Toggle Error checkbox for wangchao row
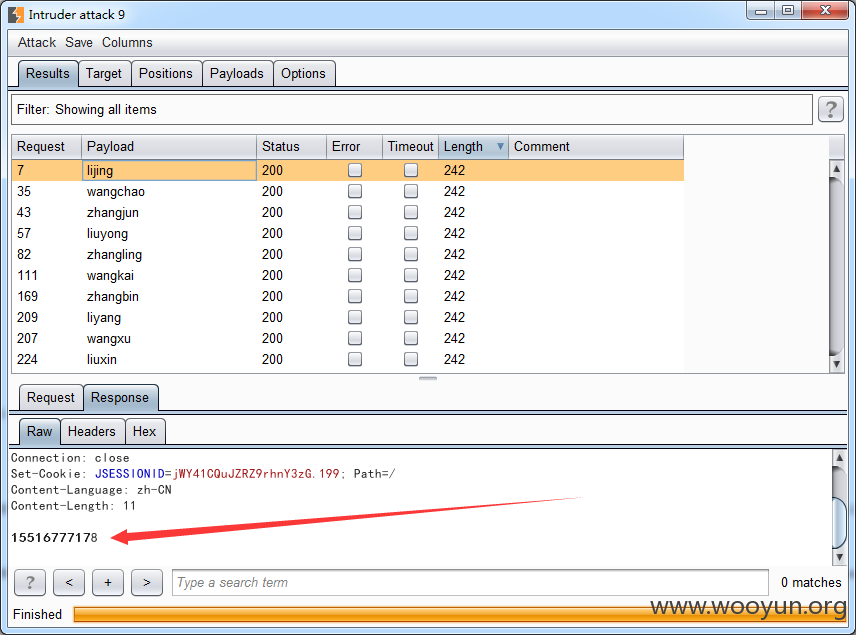The image size is (856, 635). 355,191
